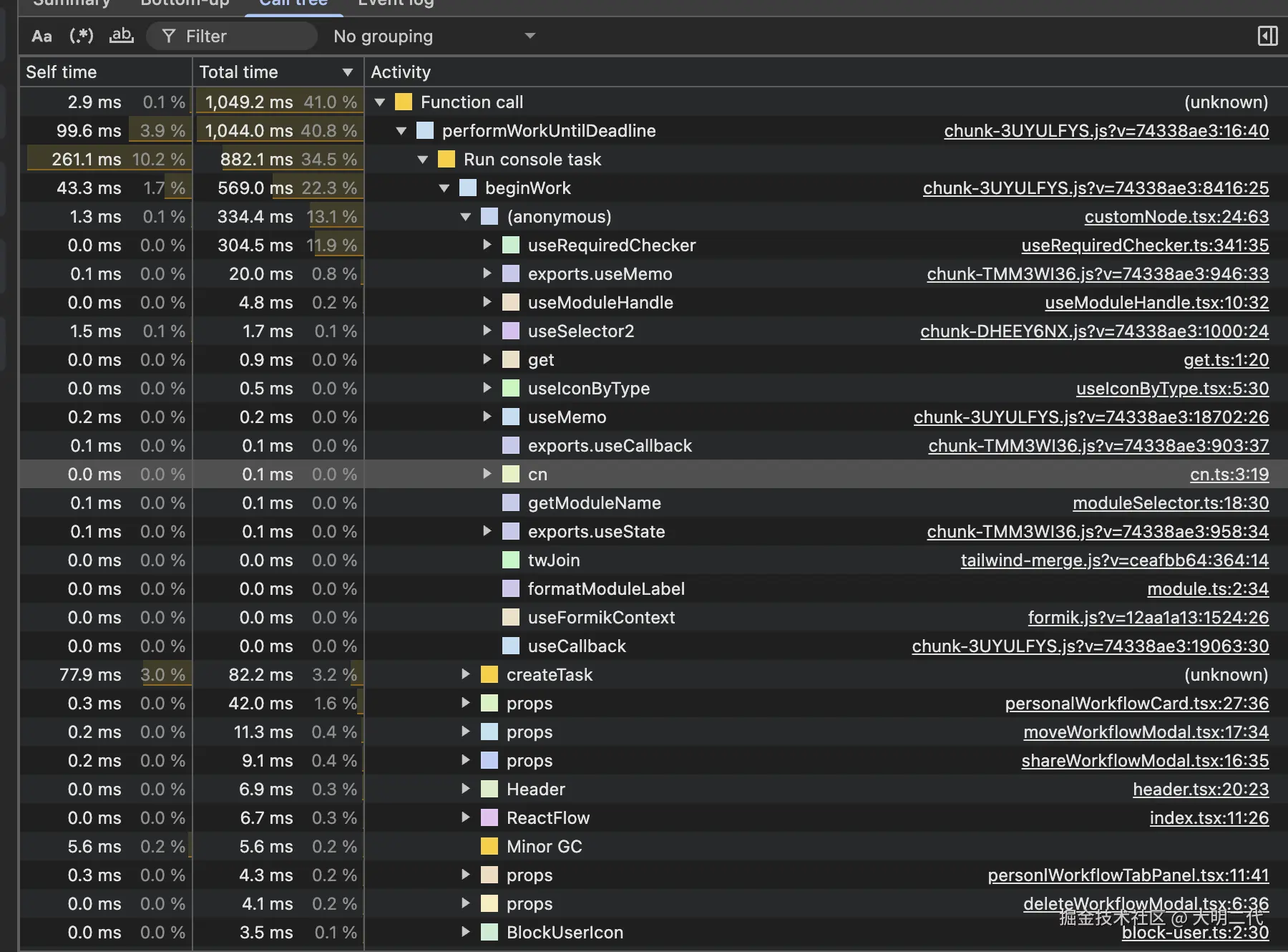Click the yellow color swatch beside Function call

(404, 102)
